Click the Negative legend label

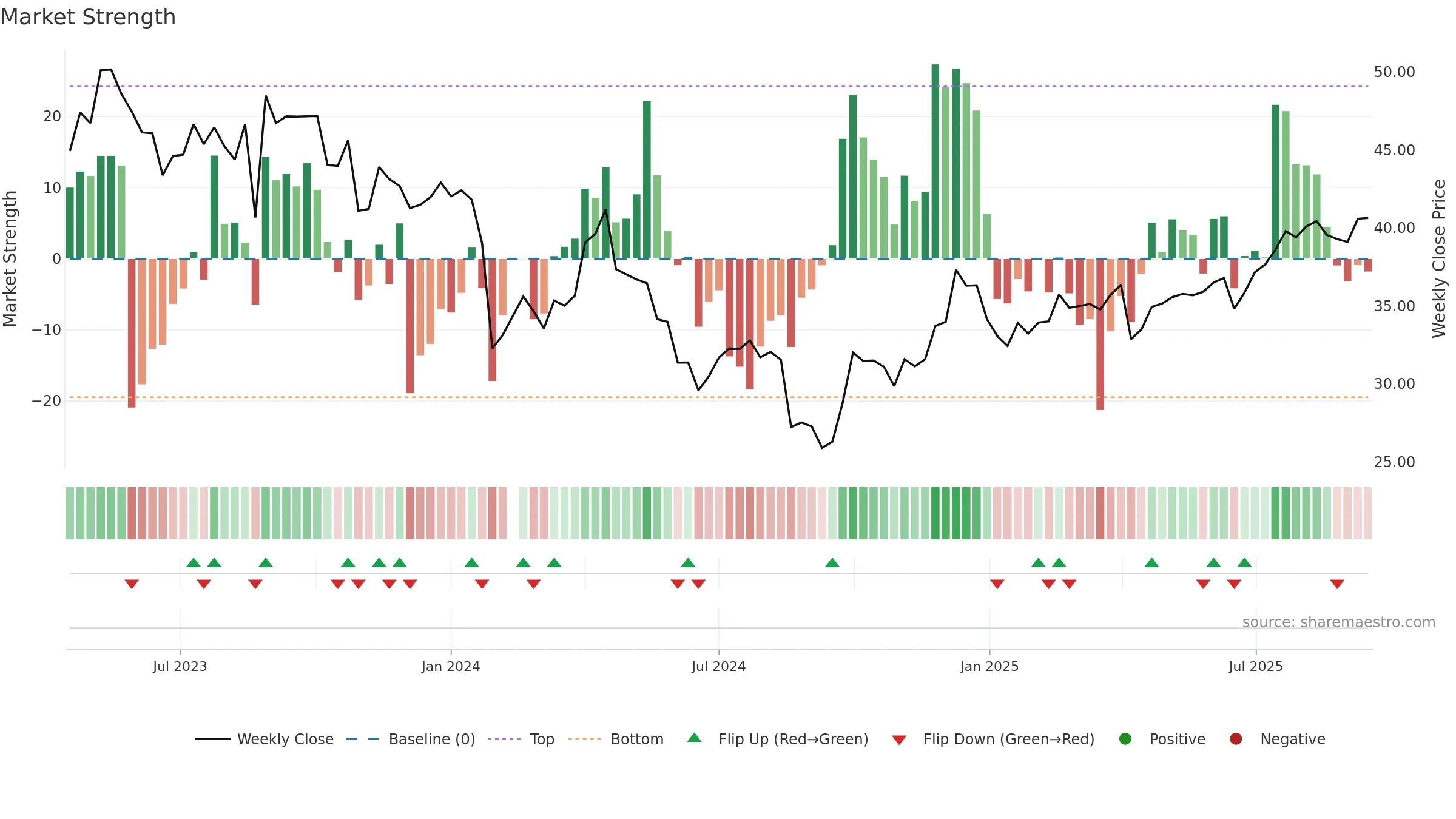1293,739
